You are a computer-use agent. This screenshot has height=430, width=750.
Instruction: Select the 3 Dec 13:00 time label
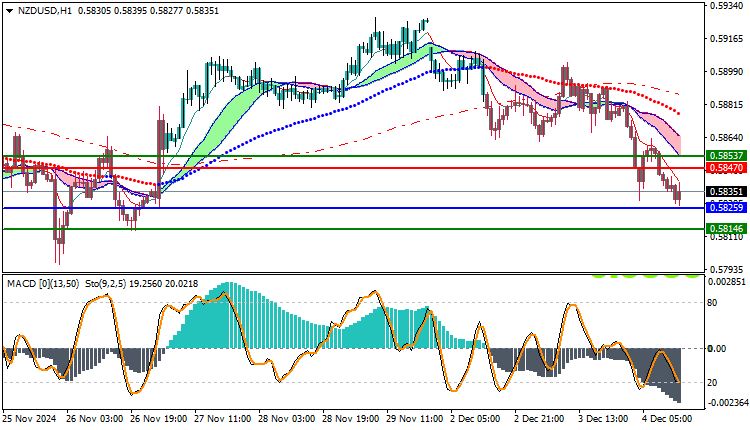(604, 419)
